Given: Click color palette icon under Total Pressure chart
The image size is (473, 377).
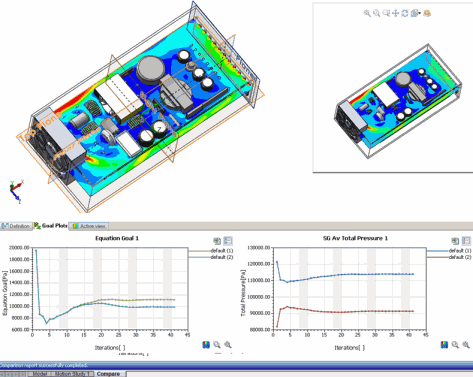Looking at the screenshot, I should tap(444, 345).
